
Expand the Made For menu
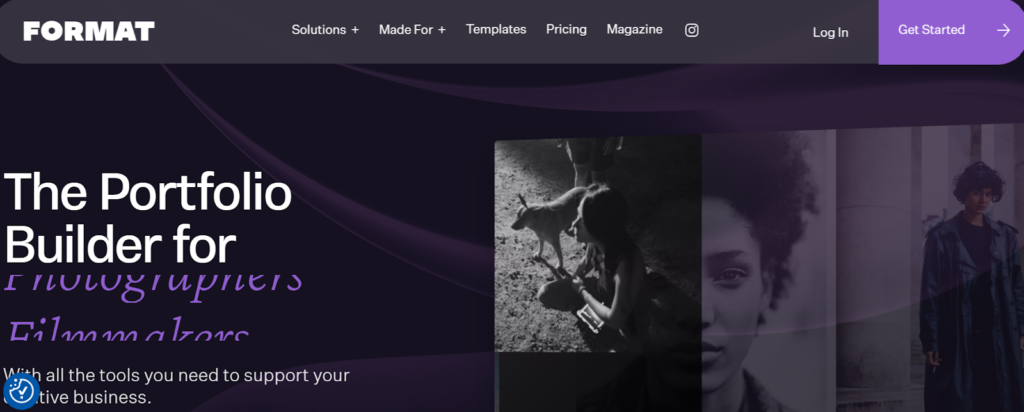click(x=406, y=30)
